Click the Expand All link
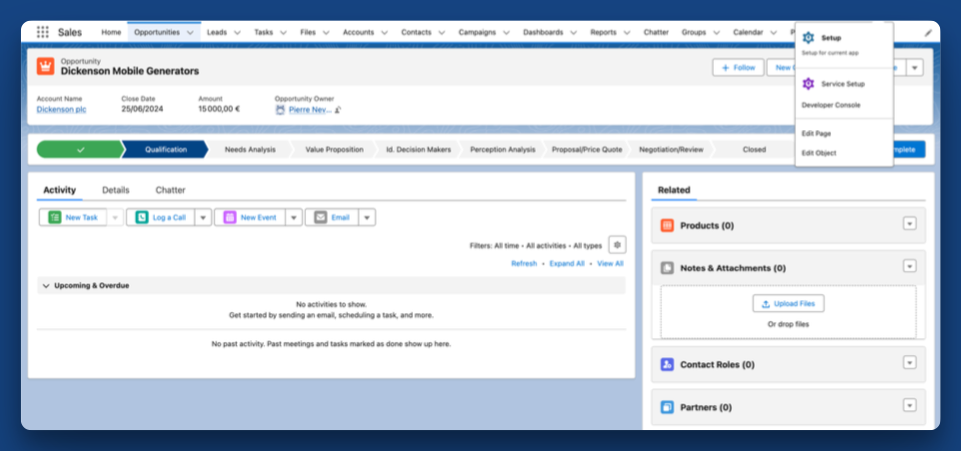Image resolution: width=961 pixels, height=451 pixels. [x=567, y=263]
